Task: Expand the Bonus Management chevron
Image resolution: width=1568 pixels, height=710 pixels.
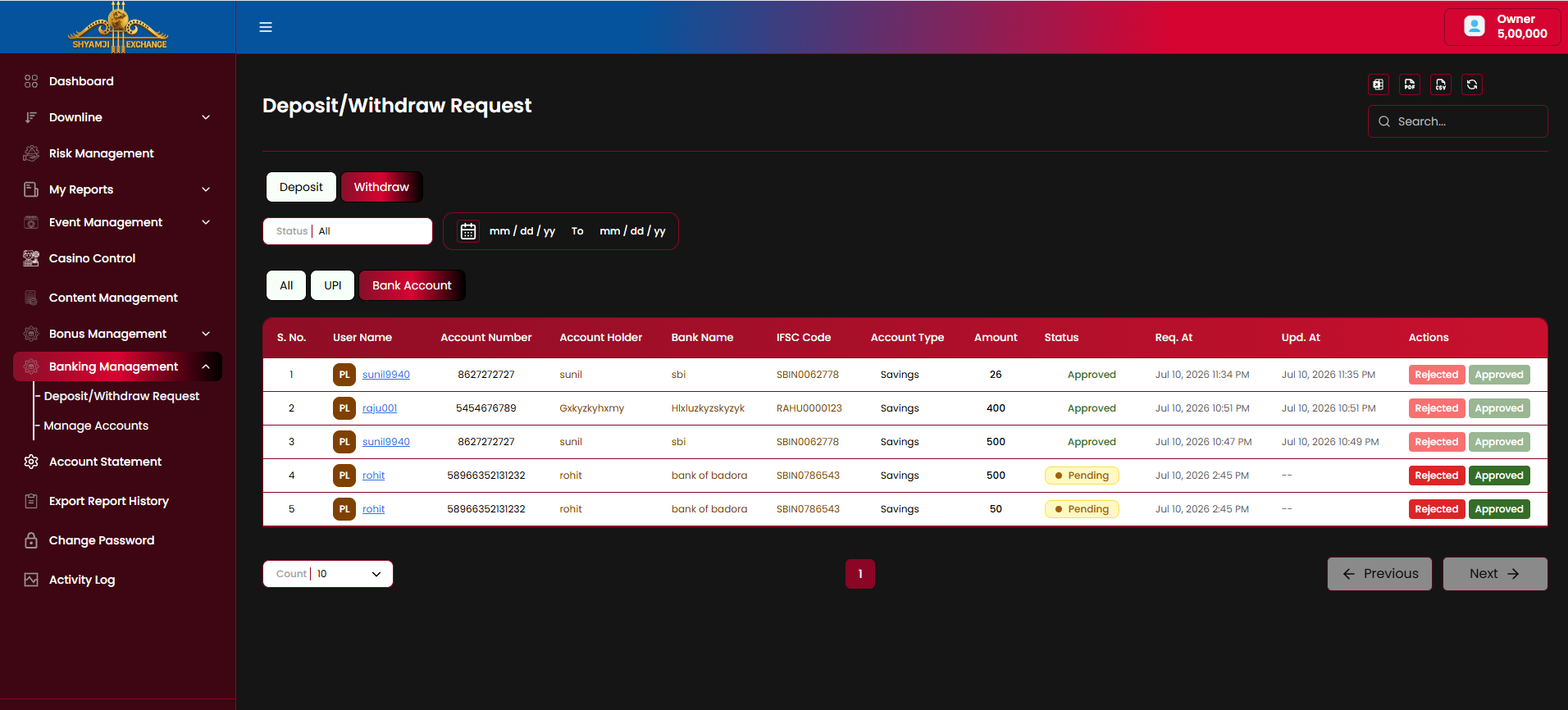Action: tap(206, 334)
